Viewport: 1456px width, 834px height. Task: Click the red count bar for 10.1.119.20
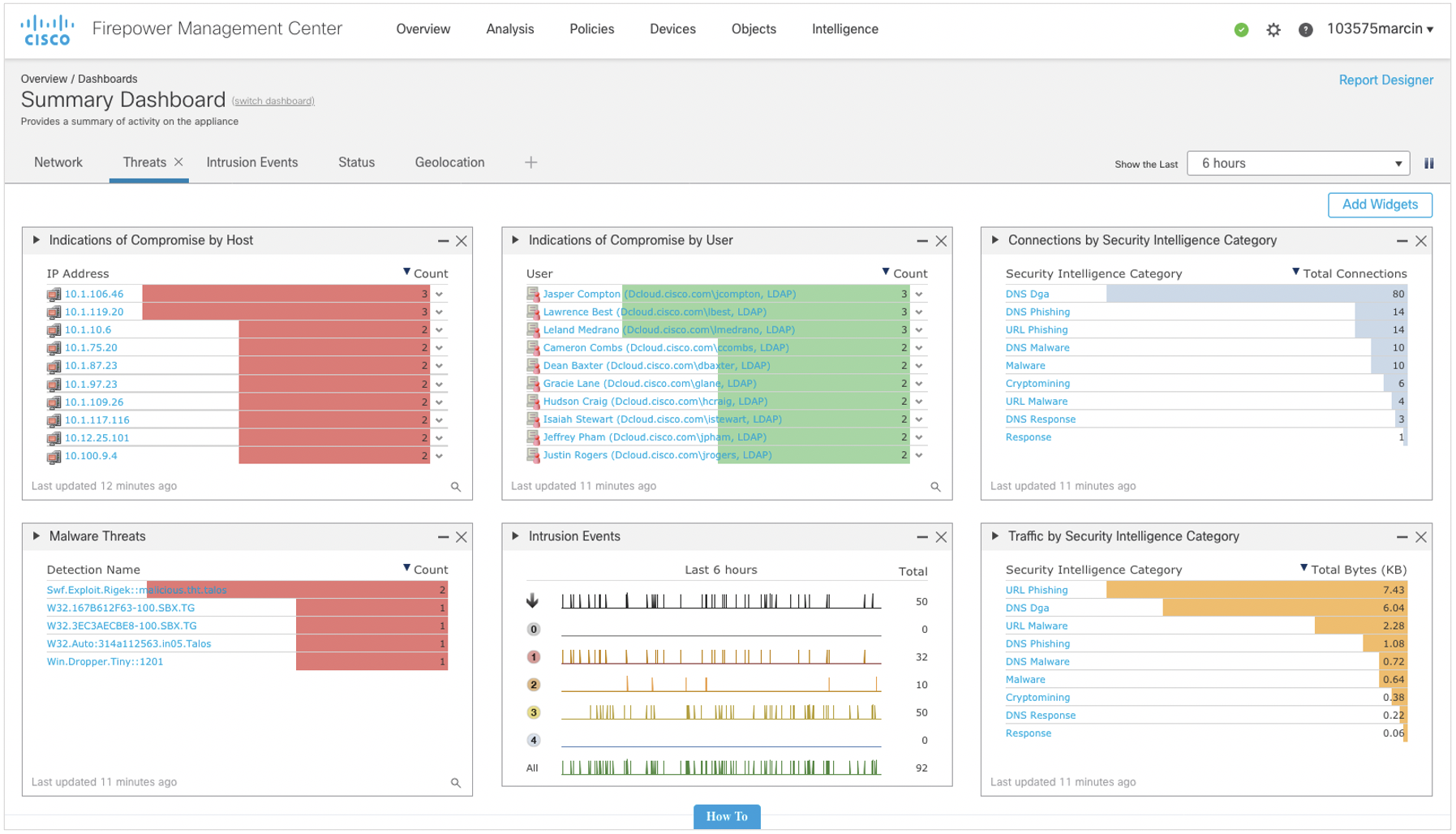286,312
